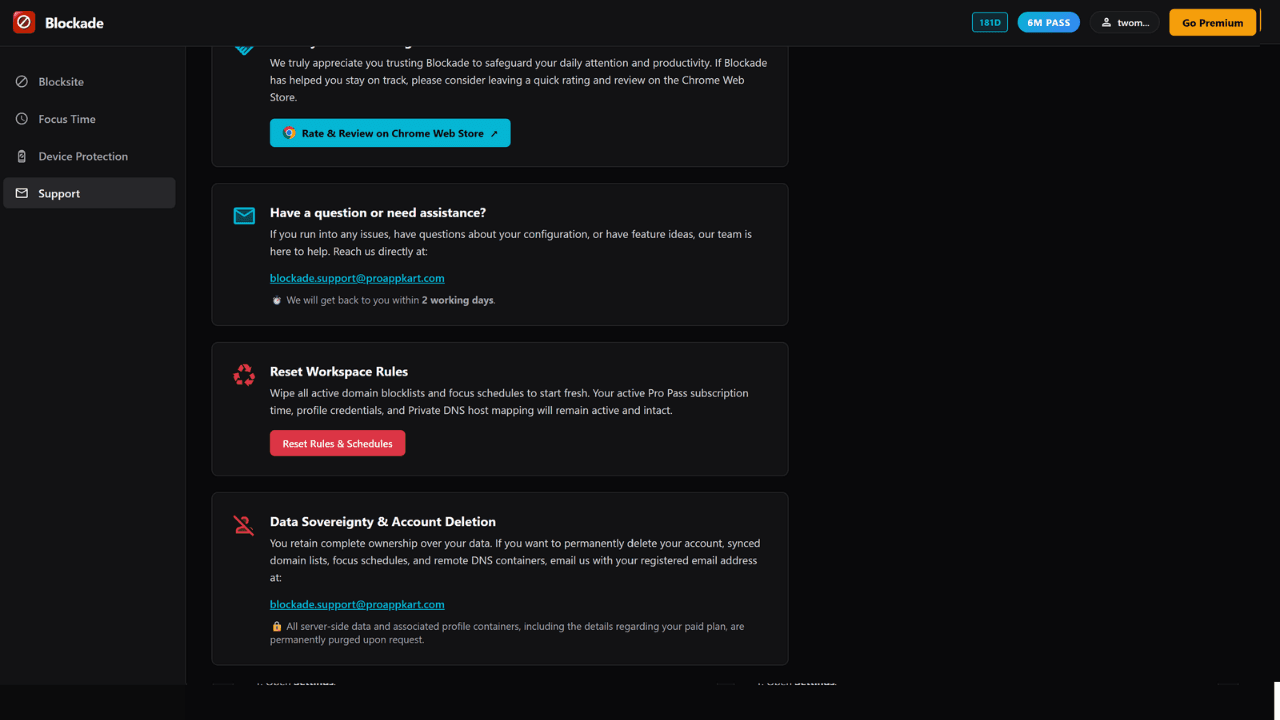Image resolution: width=1280 pixels, height=720 pixels.
Task: Click the Support envelope icon in sidebar
Action: 22,193
